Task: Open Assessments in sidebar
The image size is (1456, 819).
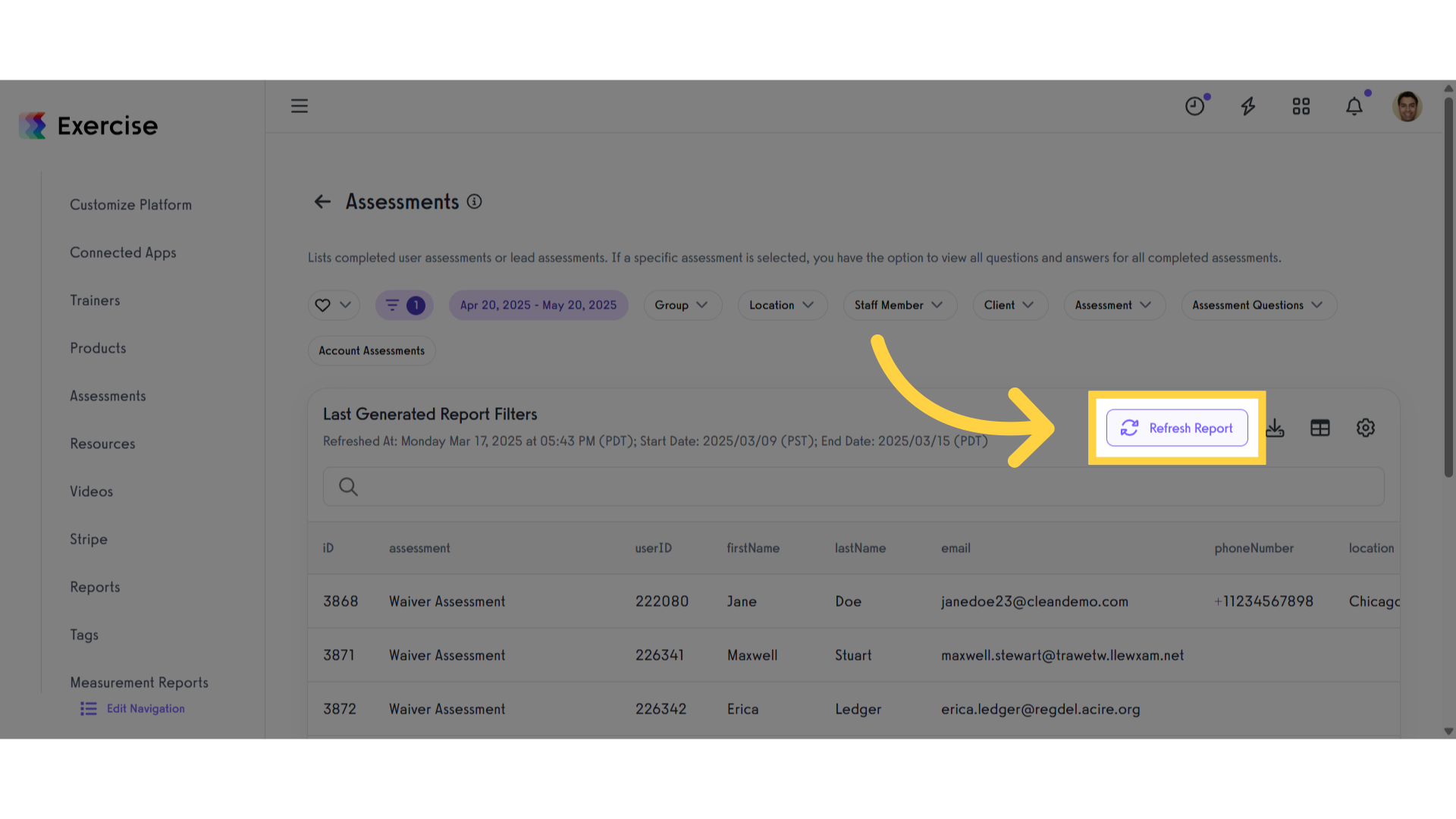Action: coord(108,396)
